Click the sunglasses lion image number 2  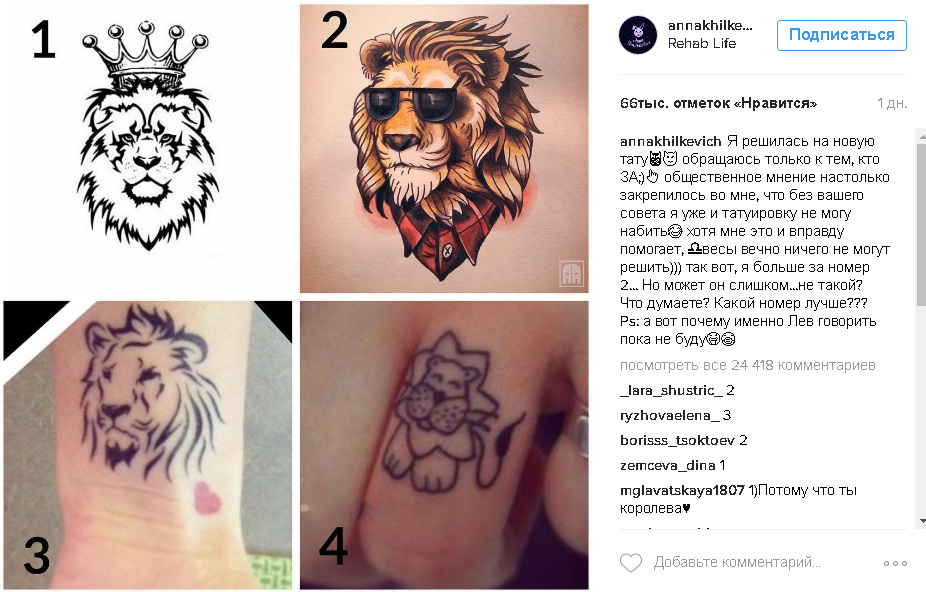[444, 149]
